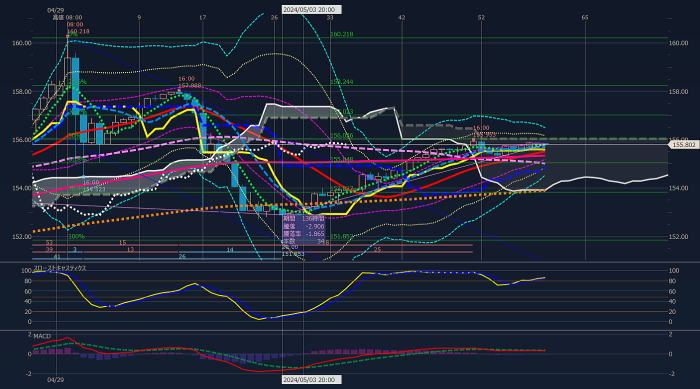Click the 04/29 date label at top
700x389 pixels.
tap(55, 10)
